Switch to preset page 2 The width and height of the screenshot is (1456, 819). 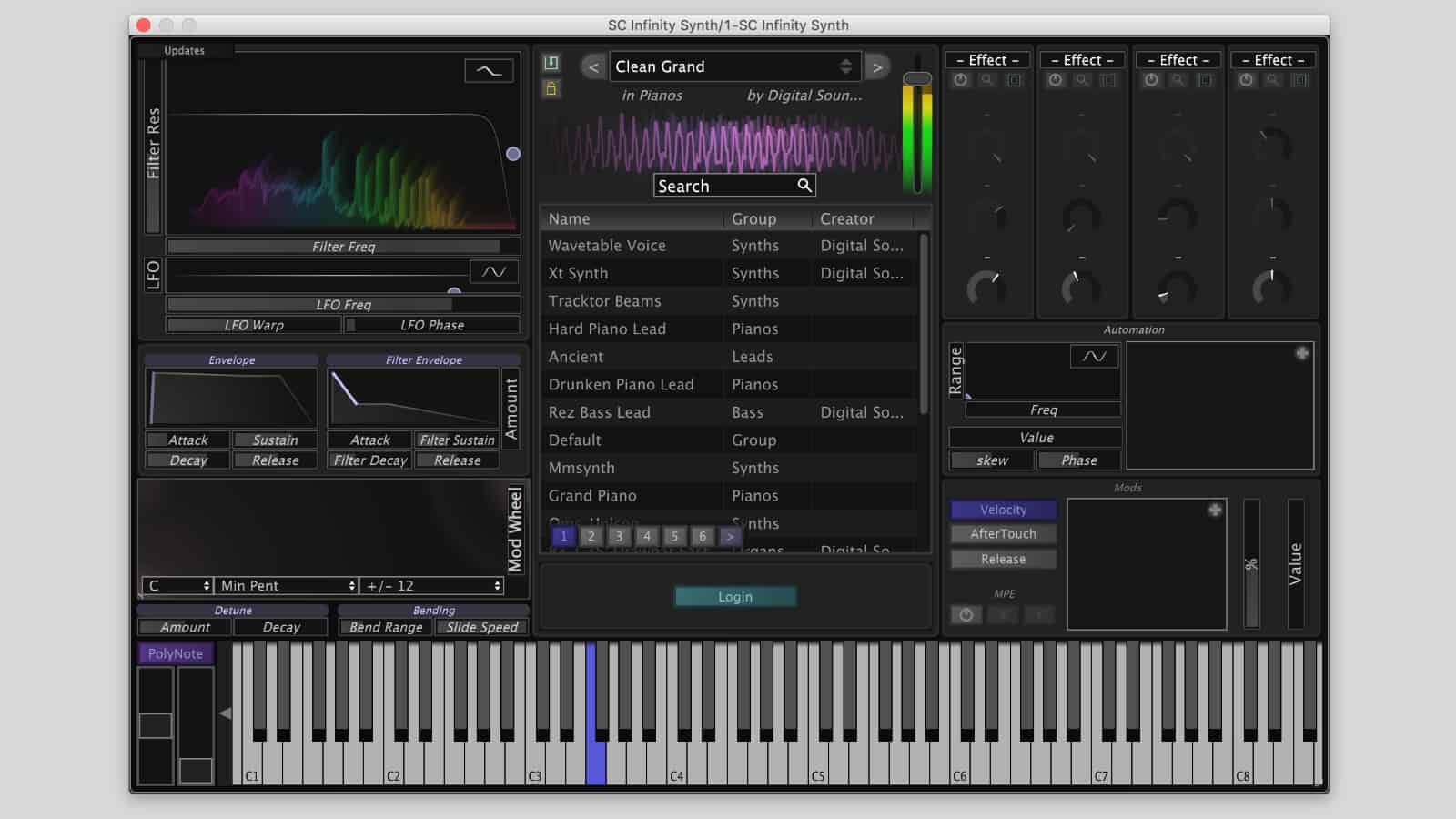[x=591, y=537]
